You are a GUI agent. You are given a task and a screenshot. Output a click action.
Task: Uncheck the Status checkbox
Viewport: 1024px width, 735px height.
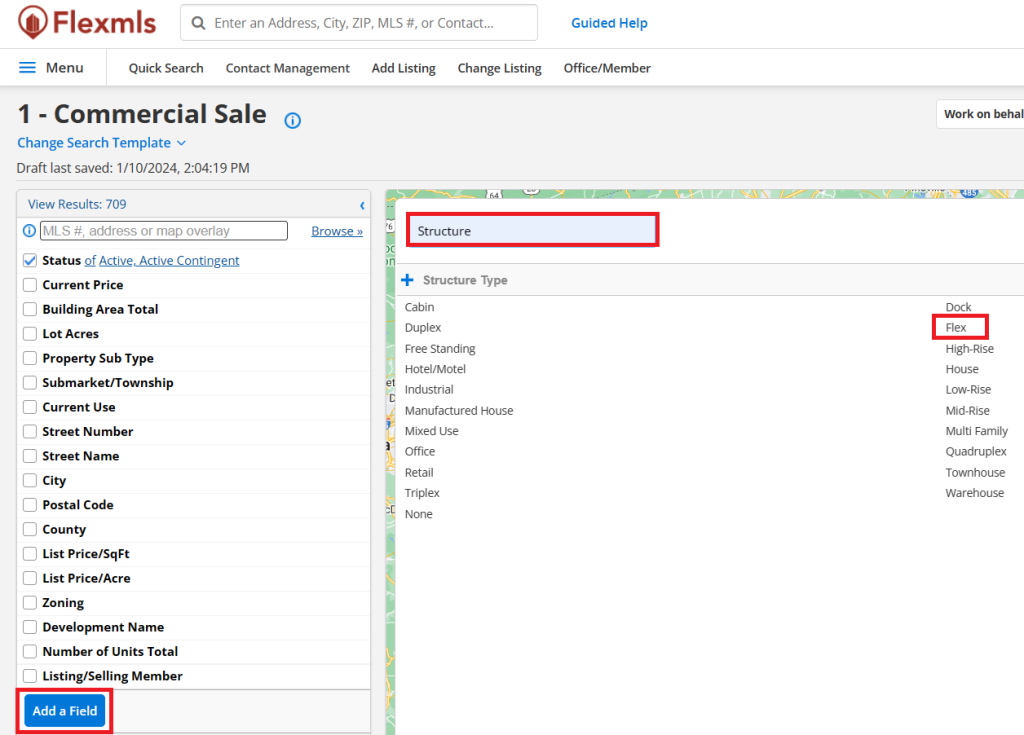[30, 260]
